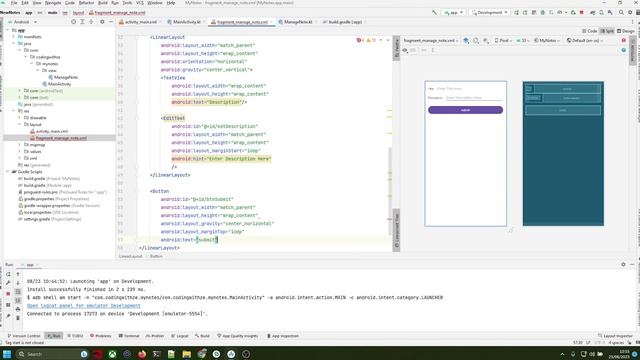Image resolution: width=640 pixels, height=360 pixels.
Task: Toggle soft-wrap icon in Run panel
Action: [x=18, y=292]
